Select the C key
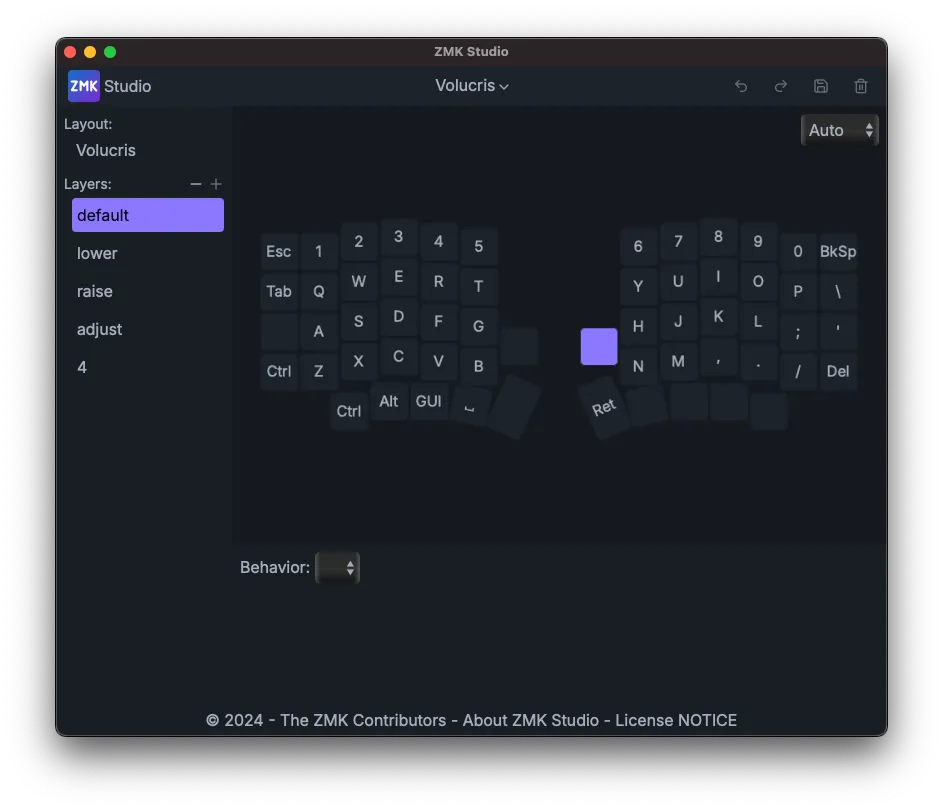Screen dimensions: 943x810 398,356
